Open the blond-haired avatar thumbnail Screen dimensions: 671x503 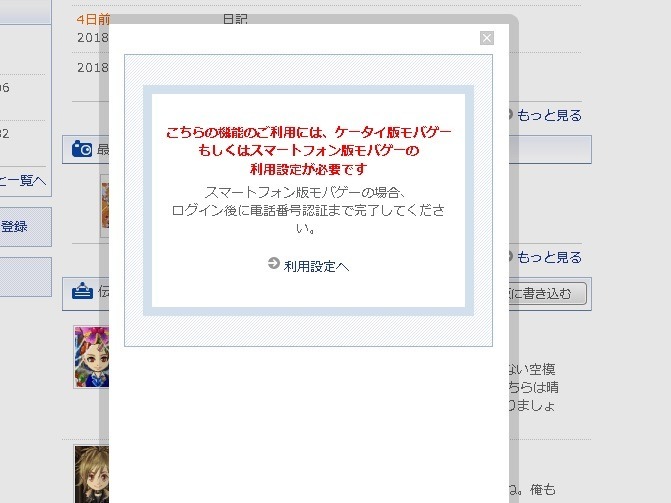pyautogui.click(x=92, y=474)
